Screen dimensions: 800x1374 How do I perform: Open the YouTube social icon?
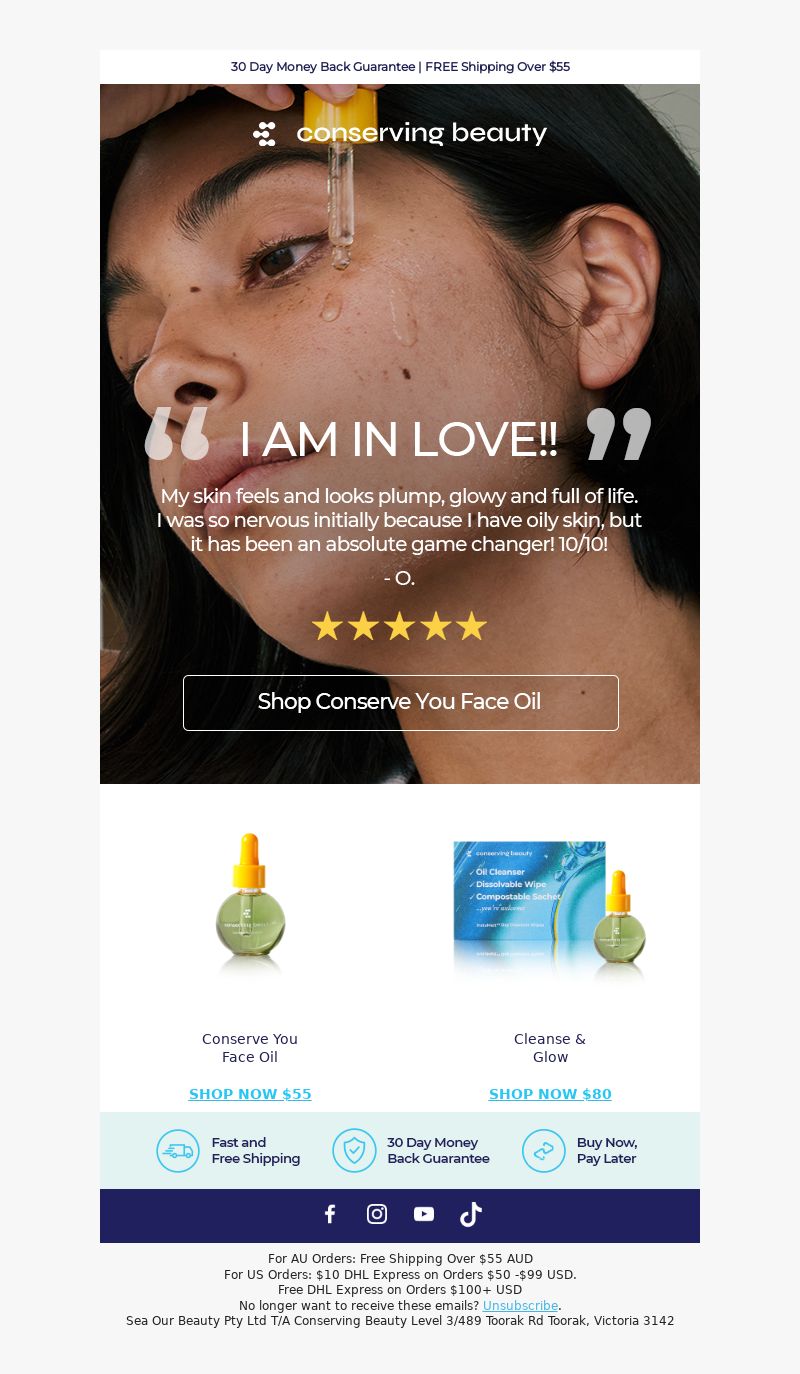click(424, 1214)
